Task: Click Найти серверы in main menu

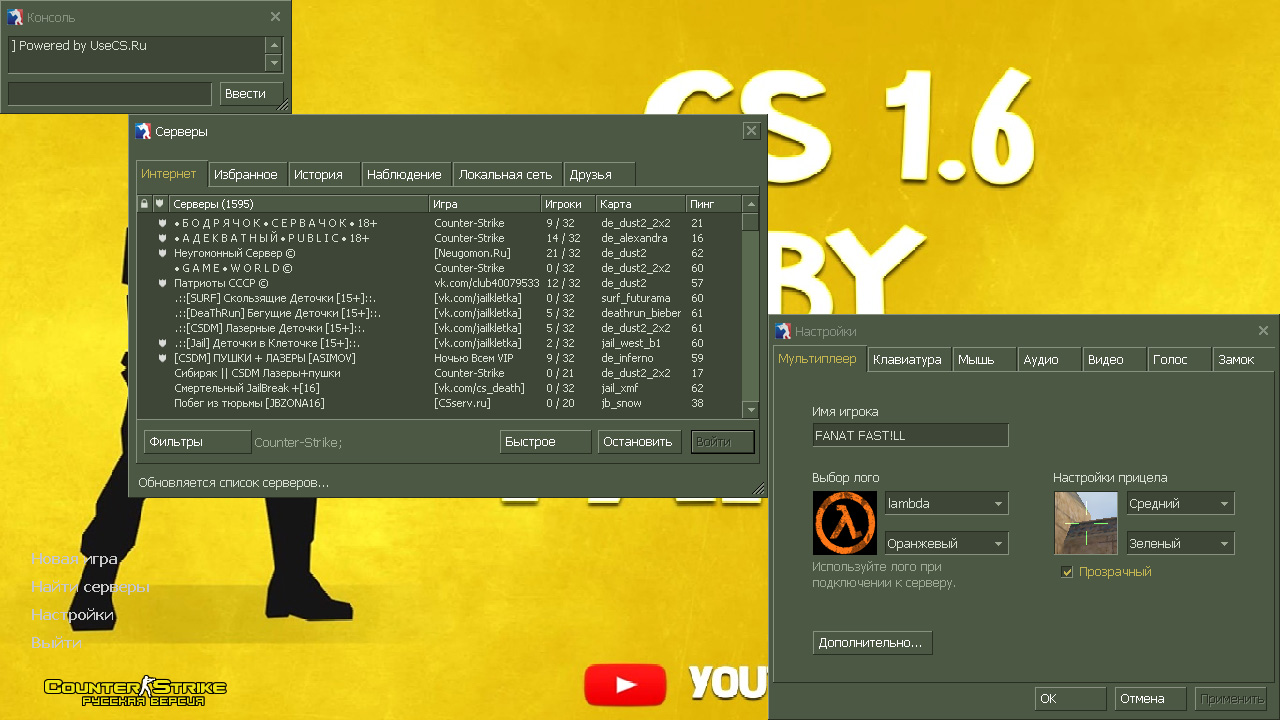Action: 90,587
